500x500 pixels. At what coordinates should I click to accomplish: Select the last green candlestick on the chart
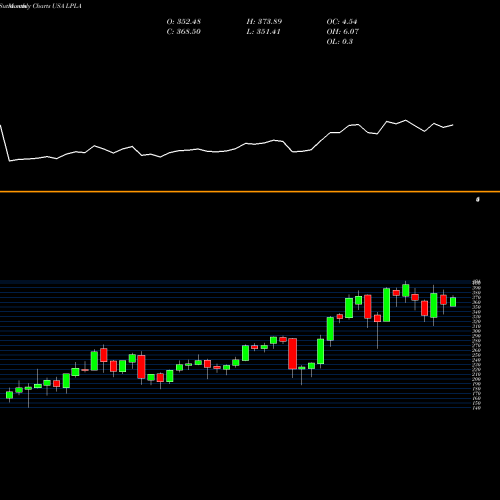click(x=453, y=302)
